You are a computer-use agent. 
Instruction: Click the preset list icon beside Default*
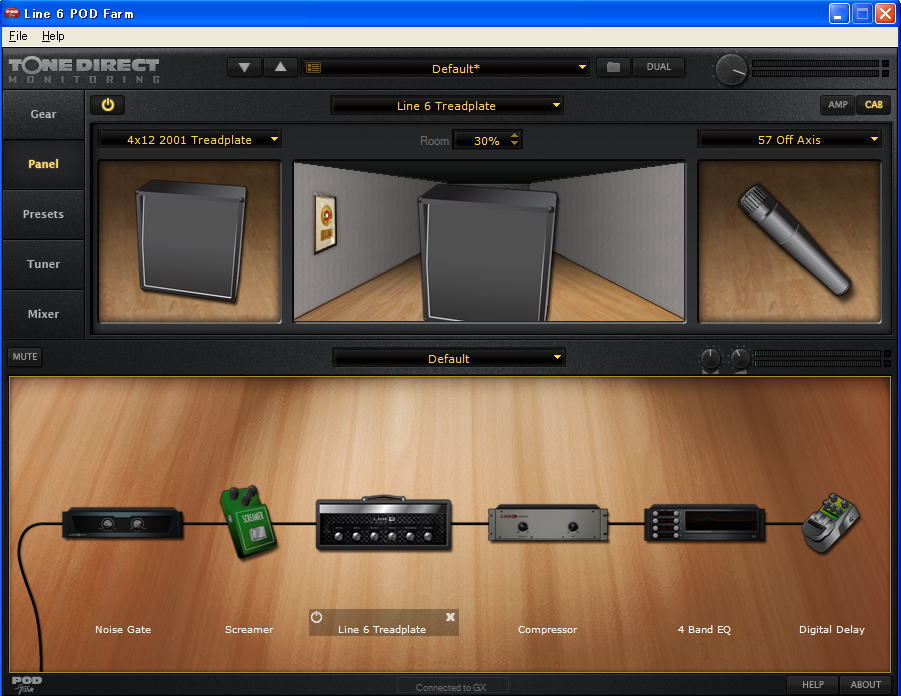pos(313,68)
